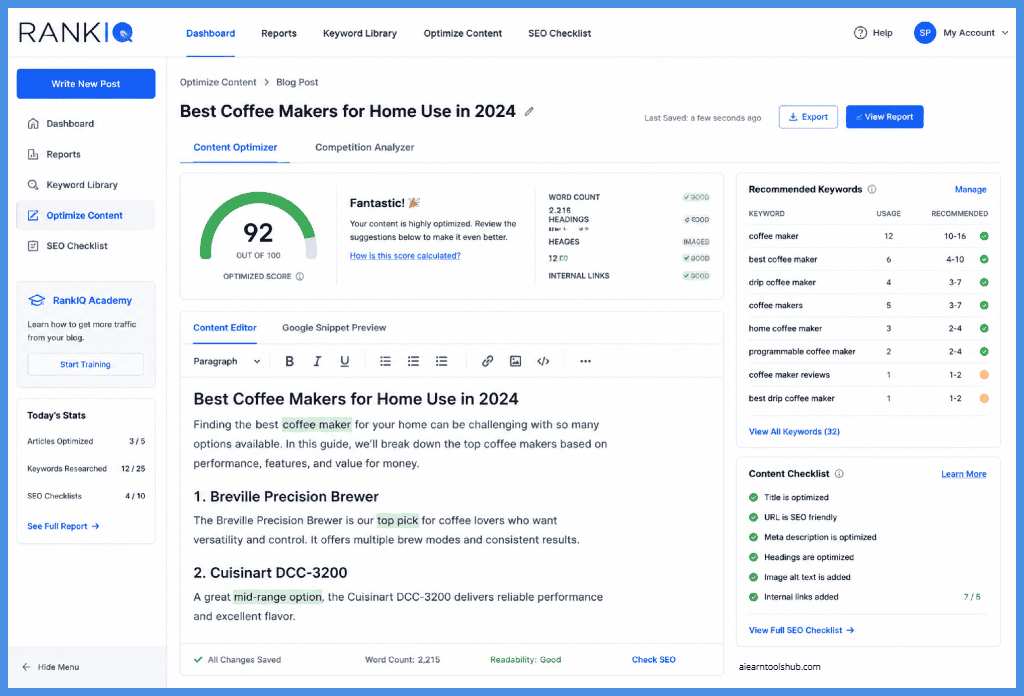Viewport: 1024px width, 696px height.
Task: Click Headings are optimized check mark
Action: click(x=753, y=558)
